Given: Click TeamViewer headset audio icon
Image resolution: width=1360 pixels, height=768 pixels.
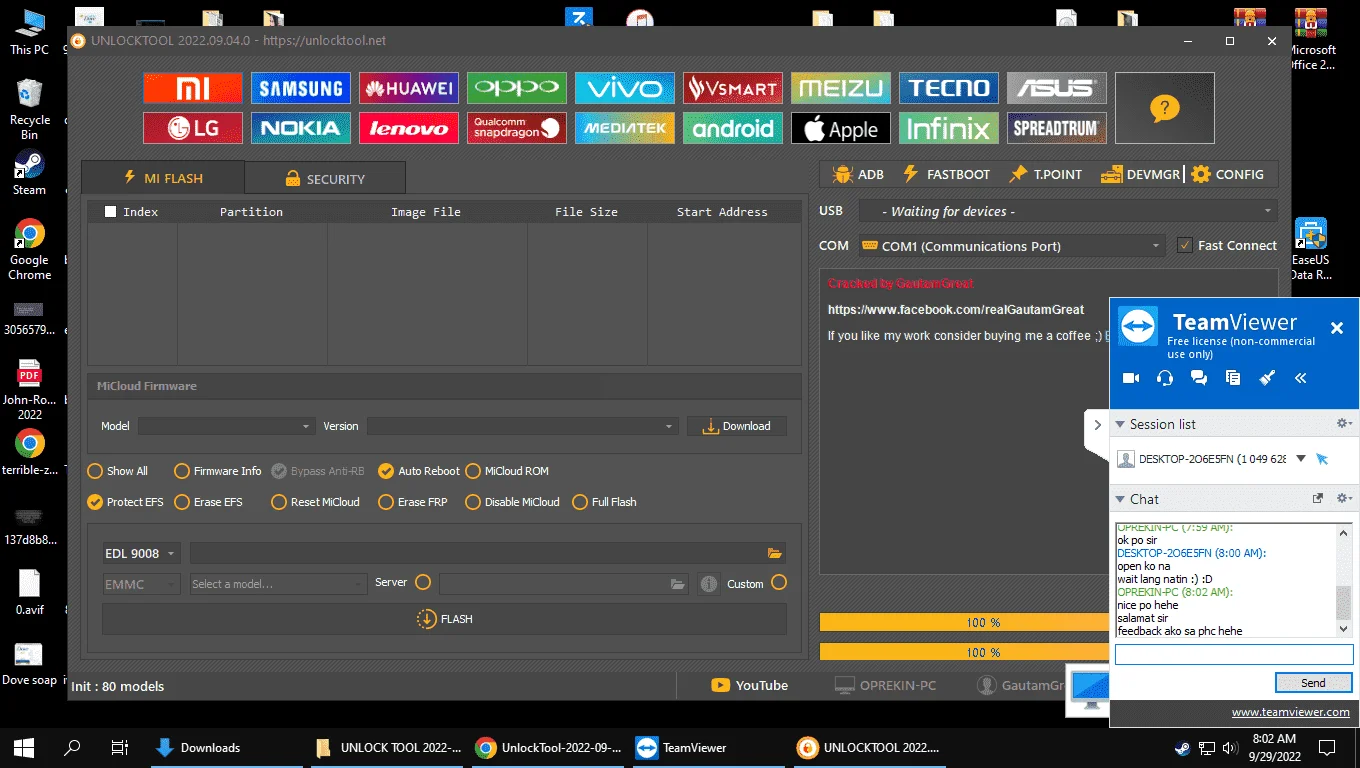Looking at the screenshot, I should (1165, 378).
